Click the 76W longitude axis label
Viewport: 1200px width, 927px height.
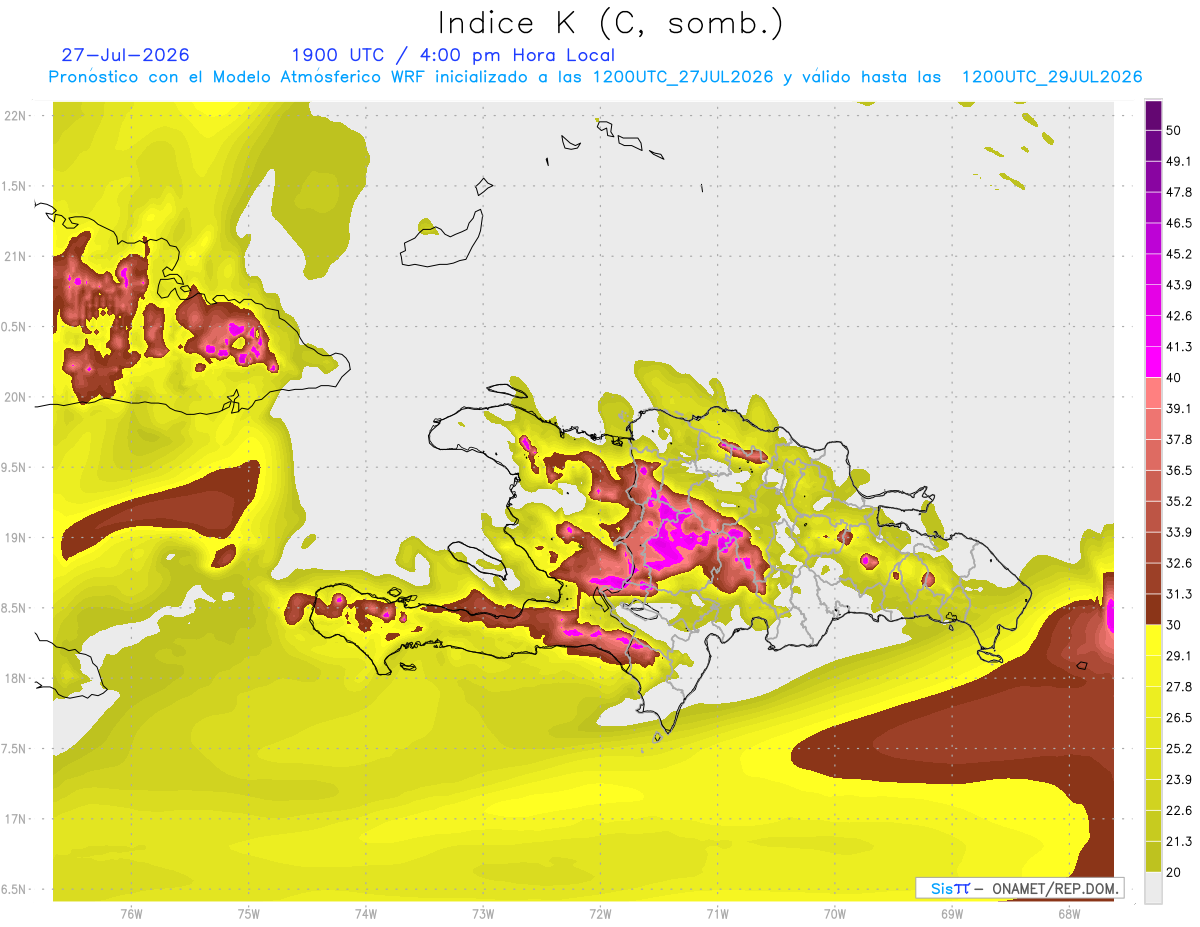point(131,913)
